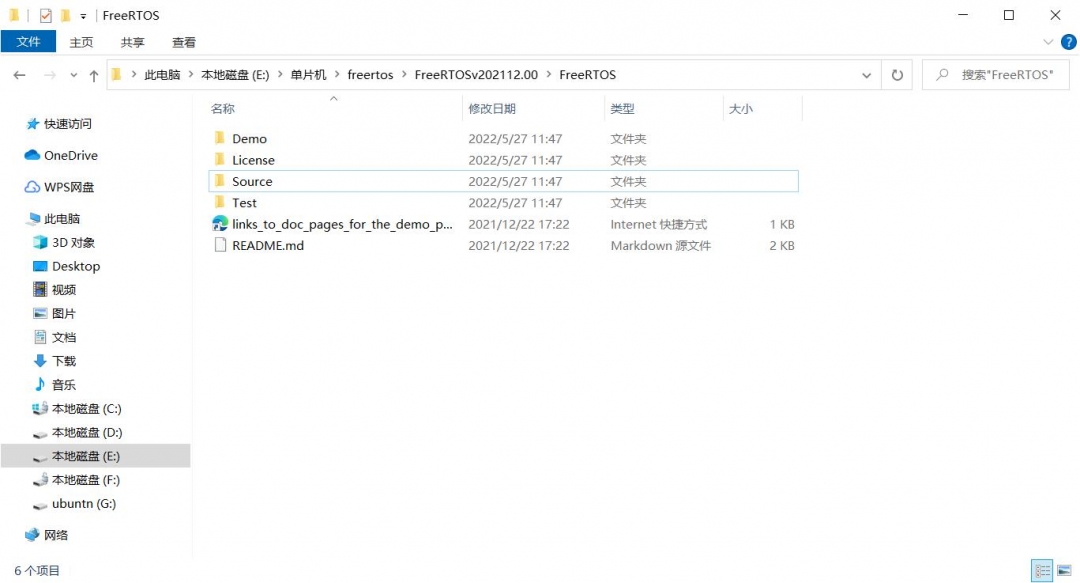Viewport: 1080px width, 583px height.
Task: Go up one folder level
Action: (94, 75)
